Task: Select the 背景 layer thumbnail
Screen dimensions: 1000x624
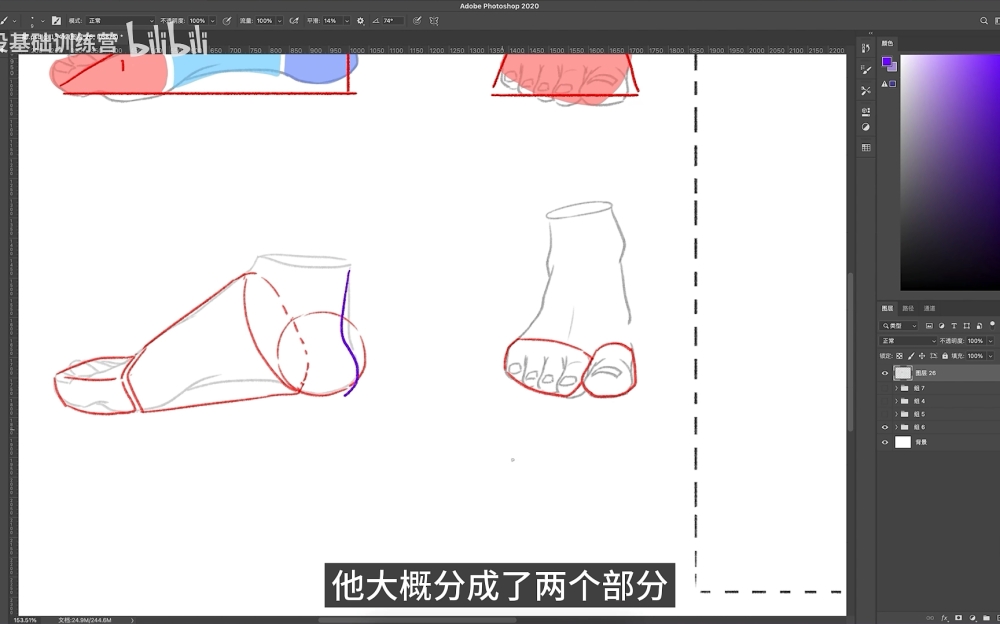Action: 903,442
